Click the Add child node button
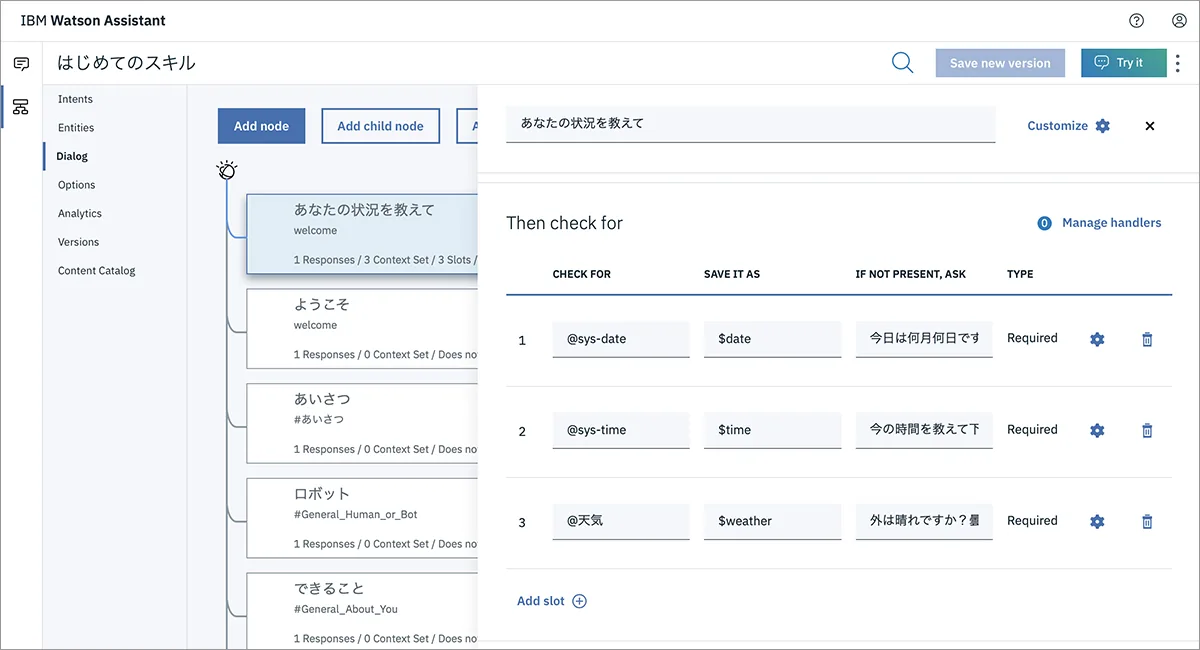 click(380, 126)
